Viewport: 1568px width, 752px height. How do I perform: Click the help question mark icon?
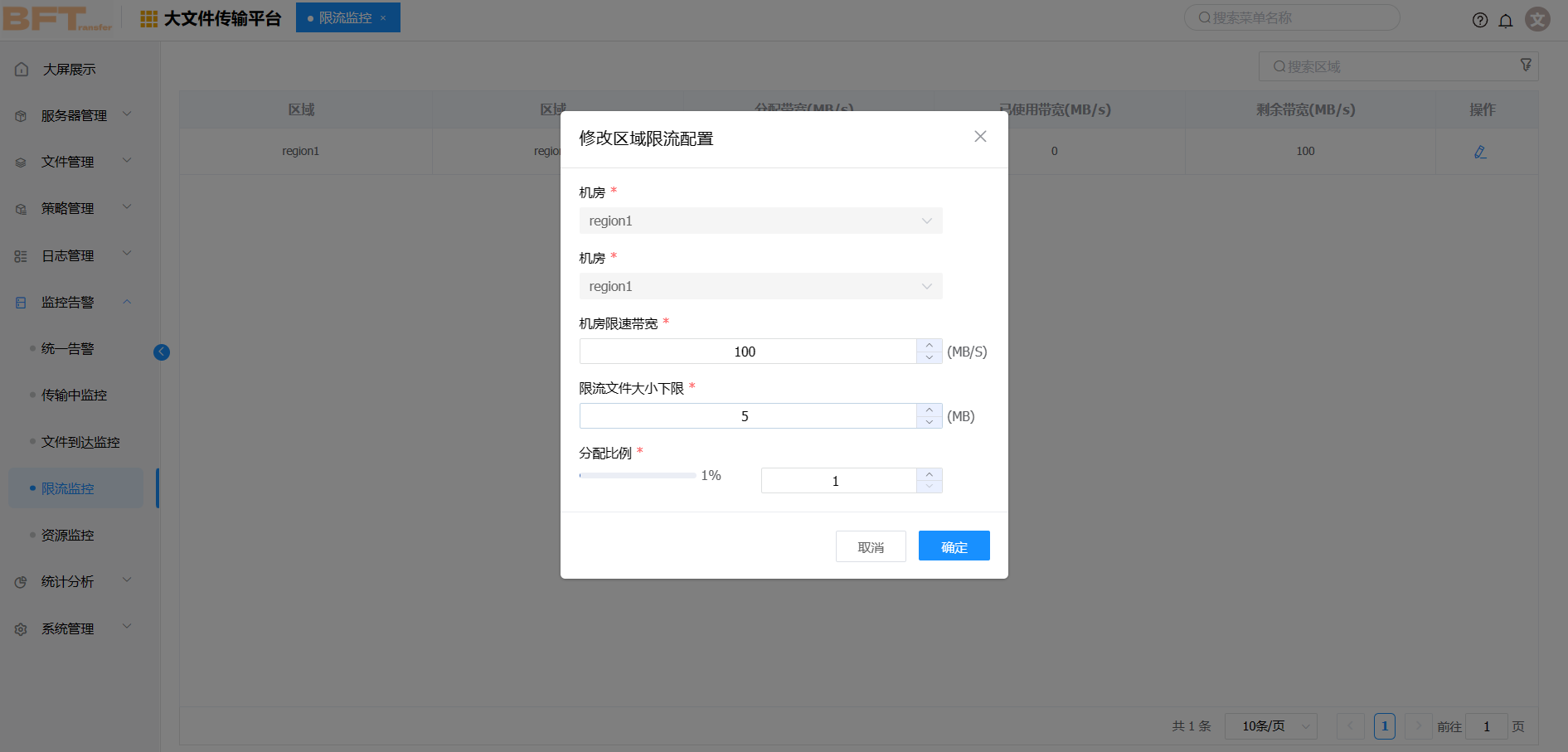coord(1479,21)
